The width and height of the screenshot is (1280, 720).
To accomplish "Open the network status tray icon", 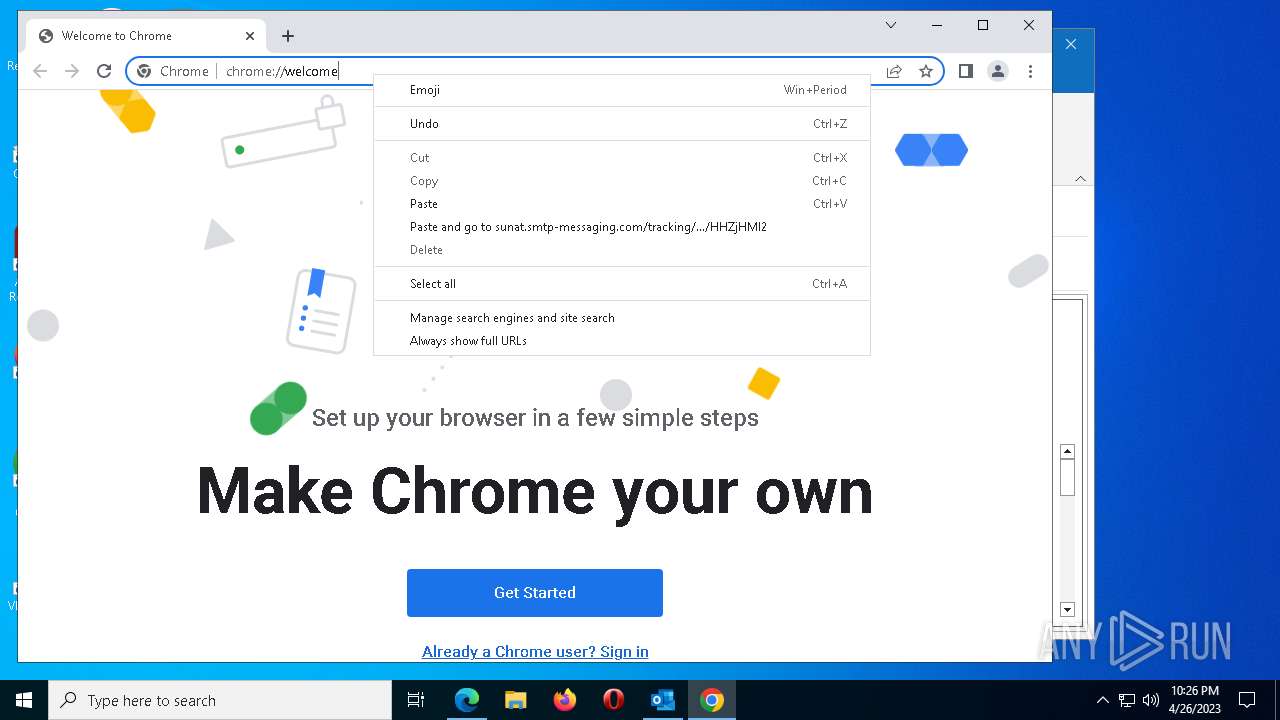I will (x=1127, y=700).
